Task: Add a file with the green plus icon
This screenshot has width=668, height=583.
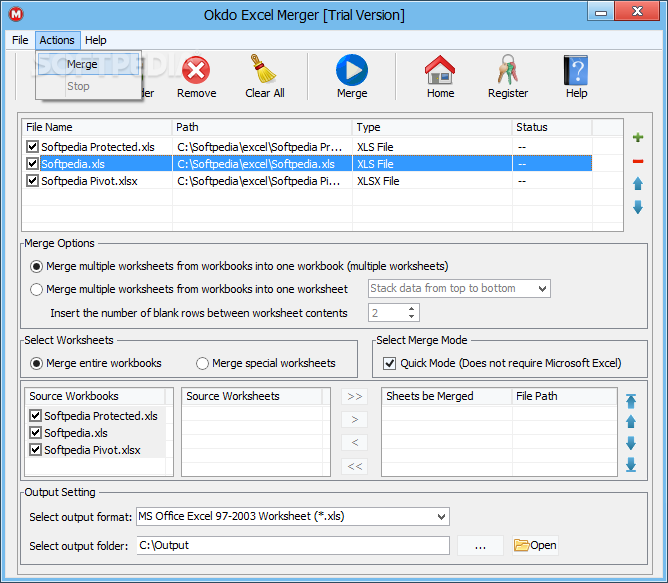Action: (638, 137)
